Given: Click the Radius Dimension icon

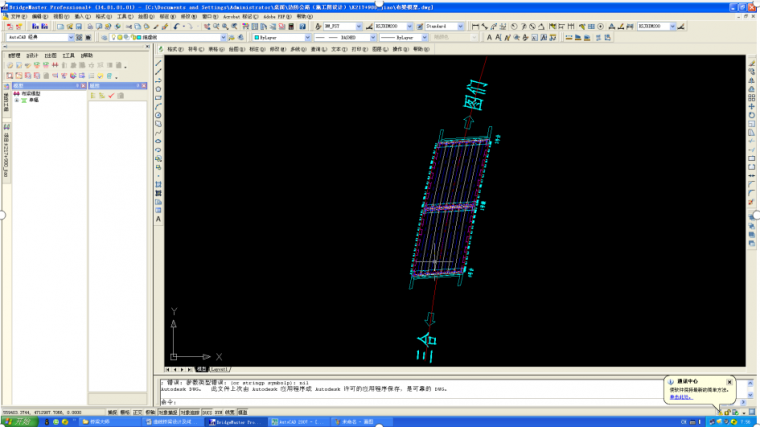Looking at the screenshot, I should (514, 26).
